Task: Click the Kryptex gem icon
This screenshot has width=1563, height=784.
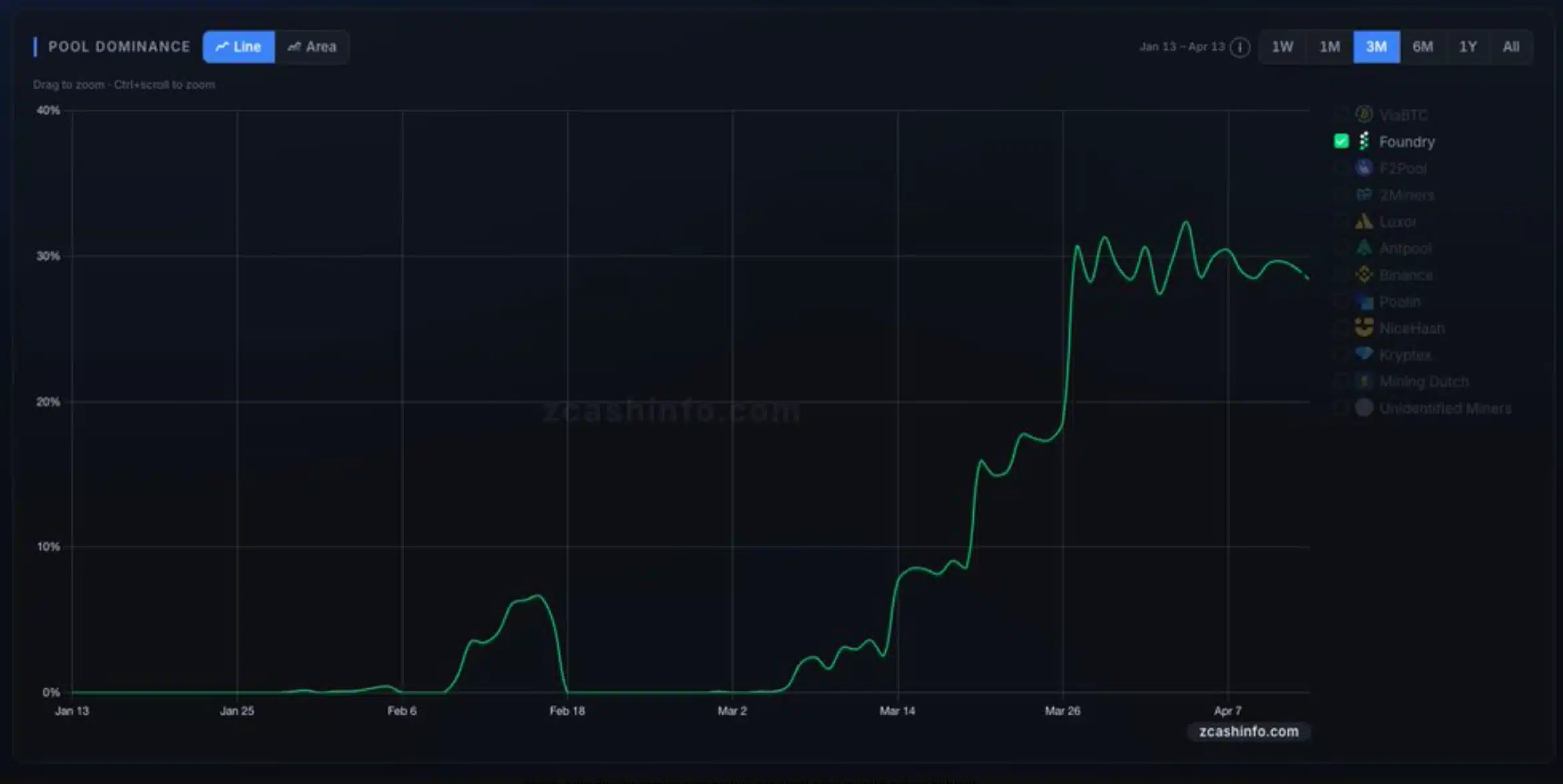Action: pyautogui.click(x=1363, y=354)
